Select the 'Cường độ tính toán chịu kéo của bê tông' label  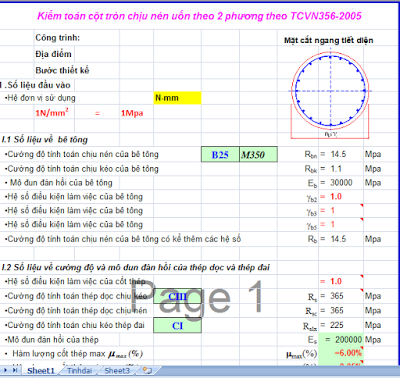82,169
